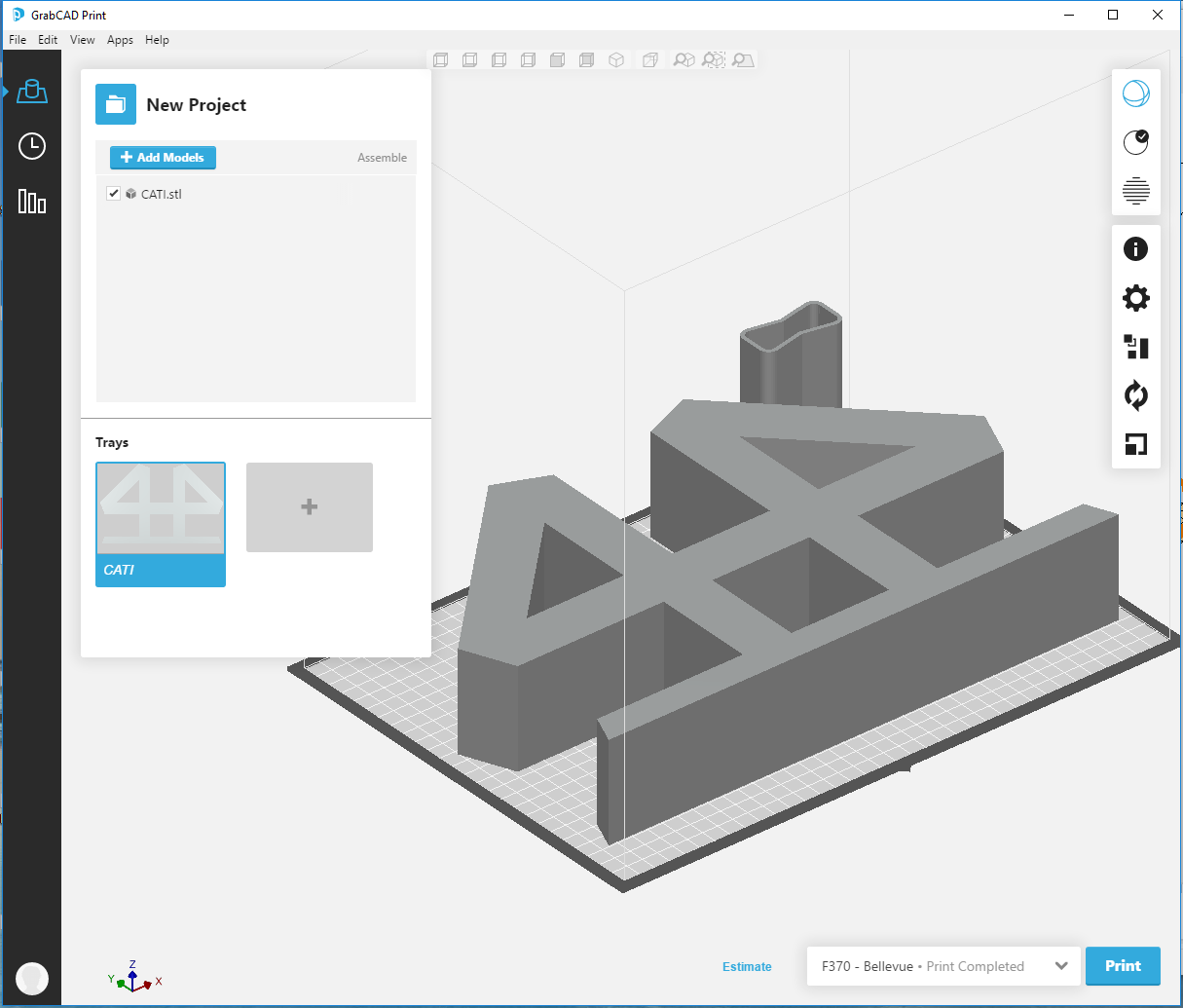Open the Edit menu
The height and width of the screenshot is (1008, 1183).
48,40
